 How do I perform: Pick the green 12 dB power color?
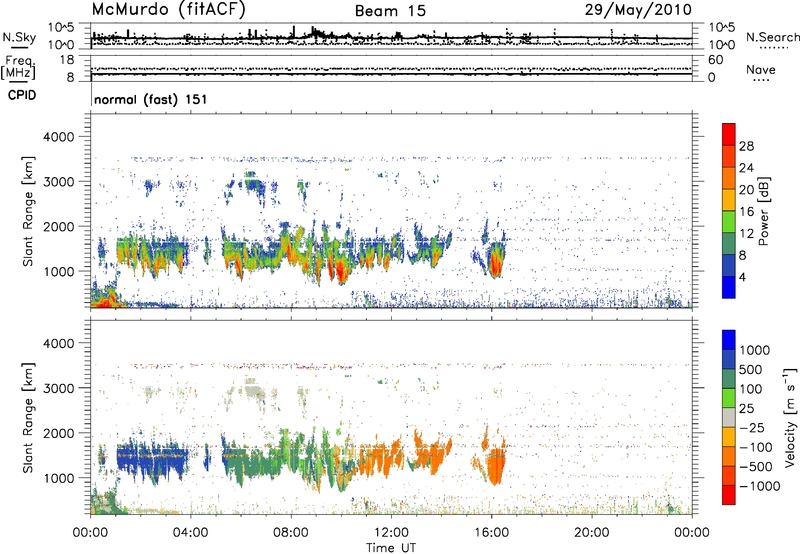click(729, 221)
